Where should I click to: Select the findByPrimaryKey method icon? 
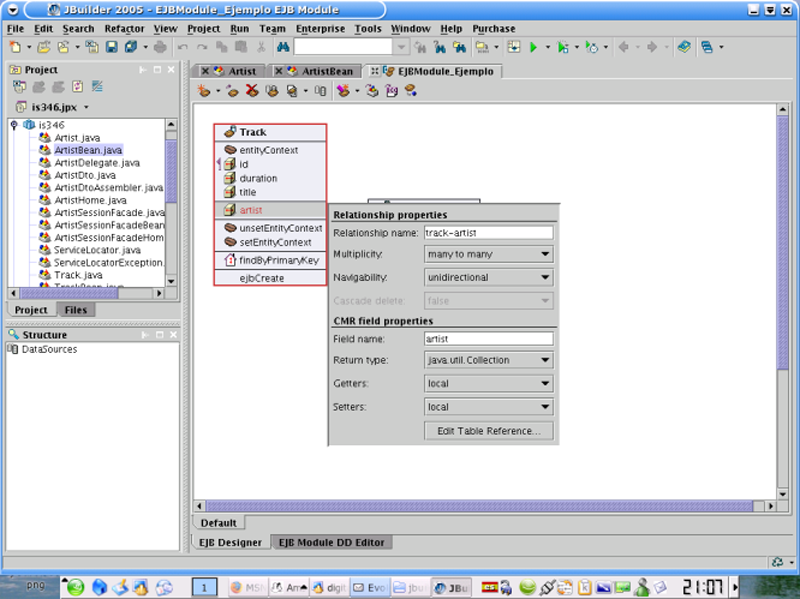230,260
